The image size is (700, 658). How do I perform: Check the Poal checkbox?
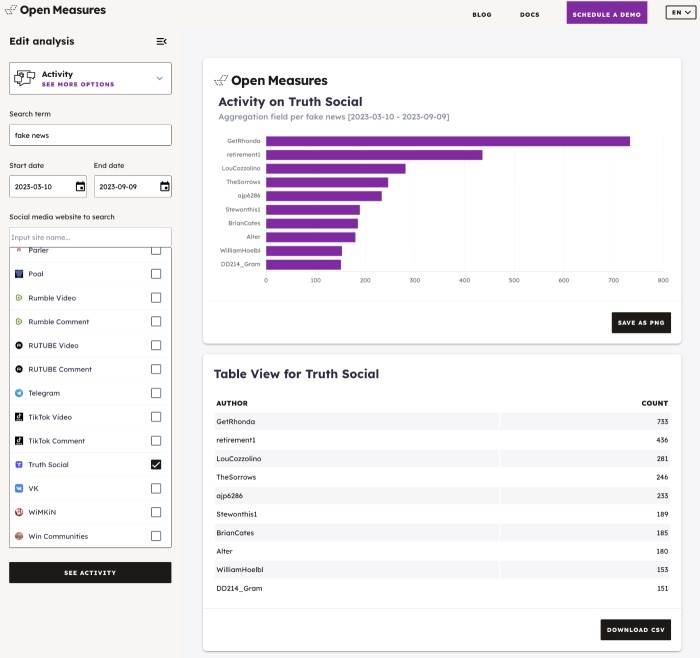156,274
